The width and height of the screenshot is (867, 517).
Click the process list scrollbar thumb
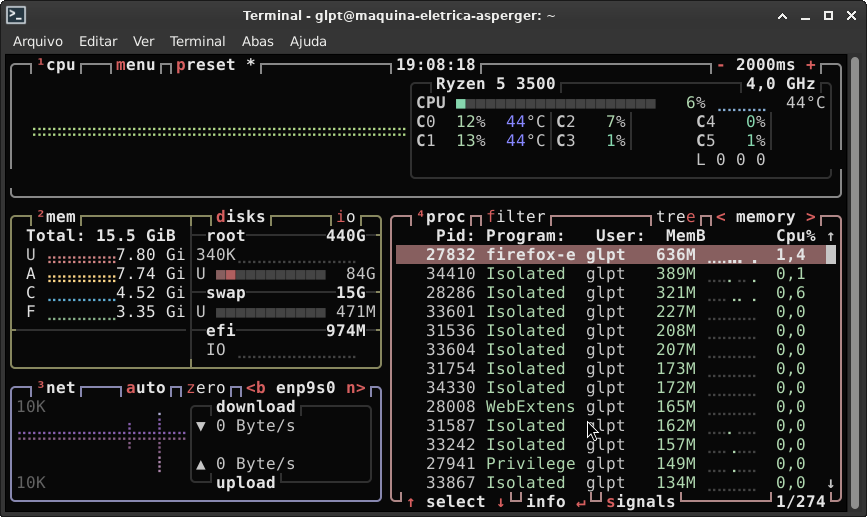(x=831, y=255)
